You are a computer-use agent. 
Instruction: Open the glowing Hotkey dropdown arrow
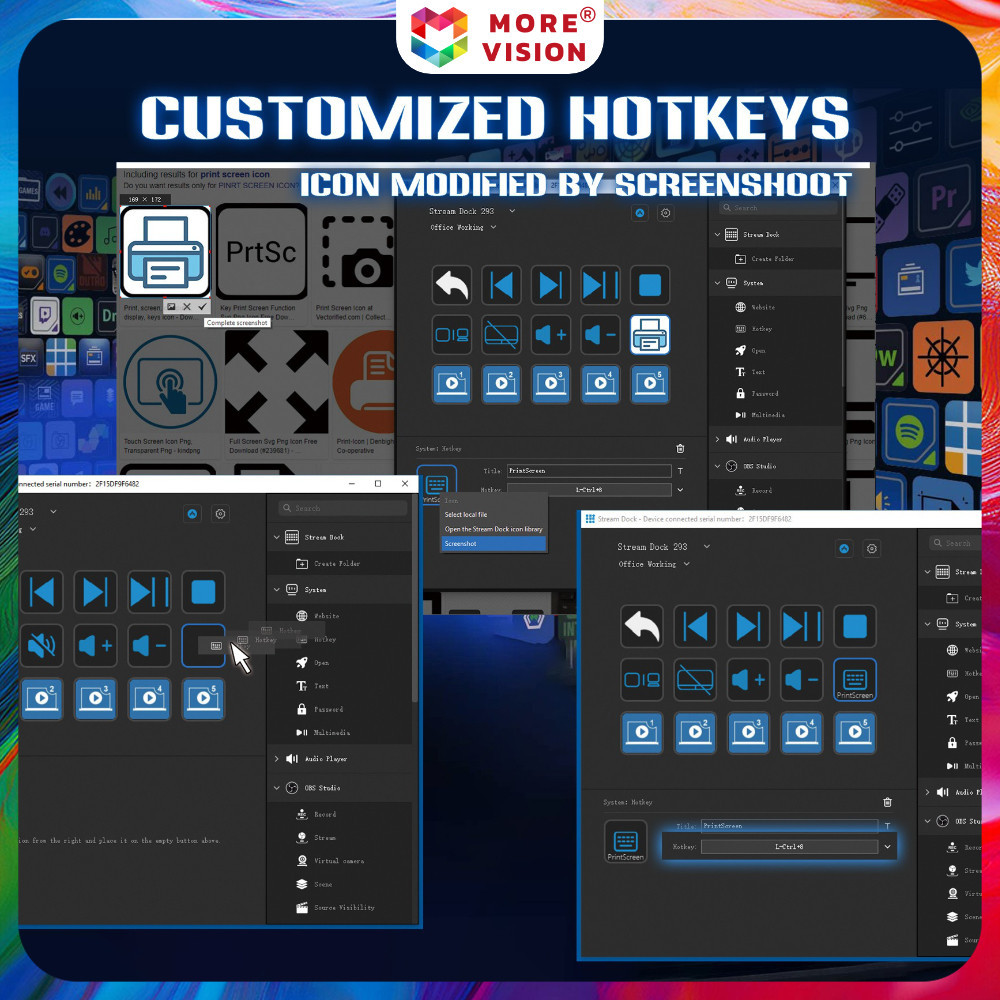click(887, 847)
